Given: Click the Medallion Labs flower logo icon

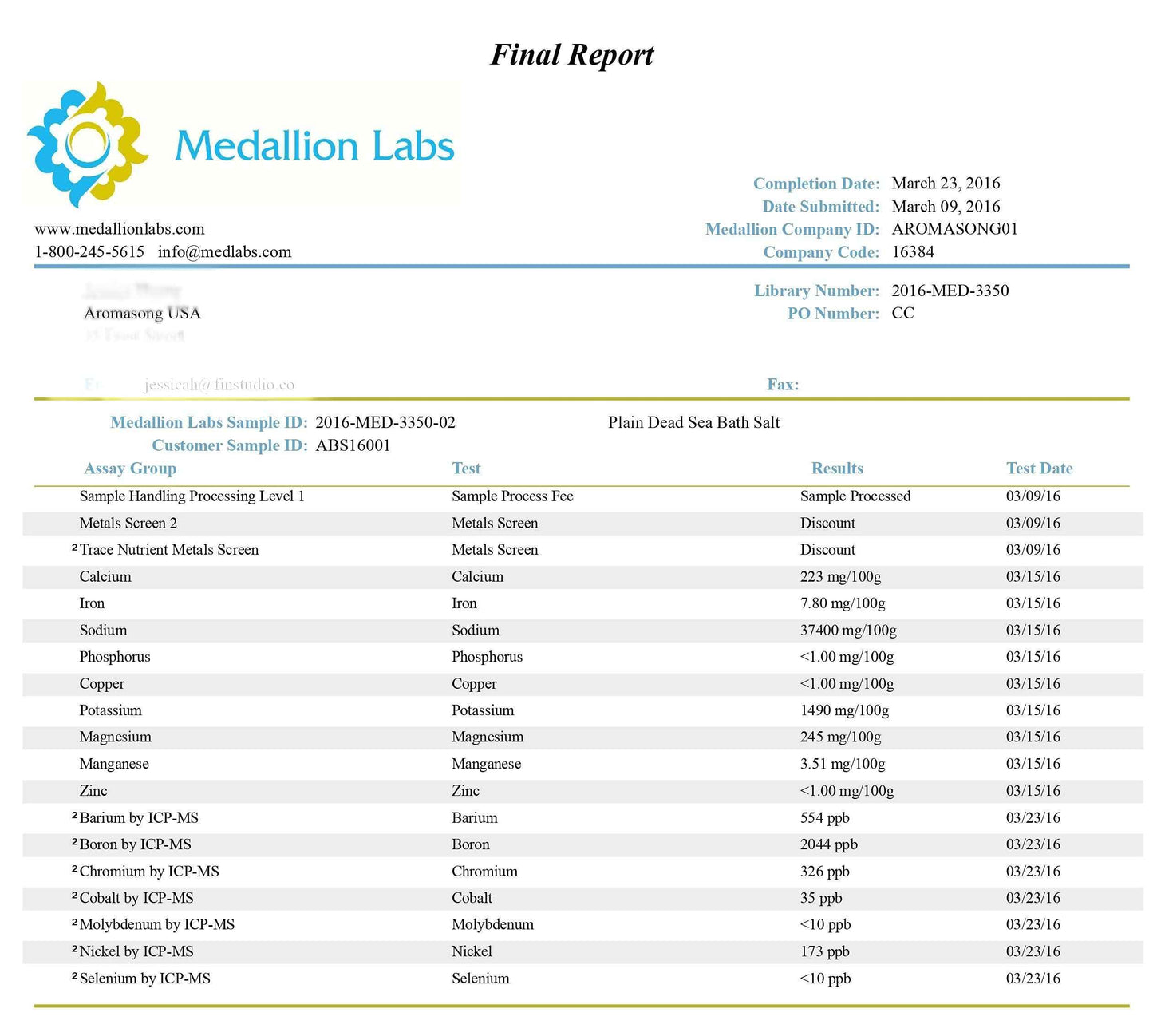Looking at the screenshot, I should tap(87, 144).
